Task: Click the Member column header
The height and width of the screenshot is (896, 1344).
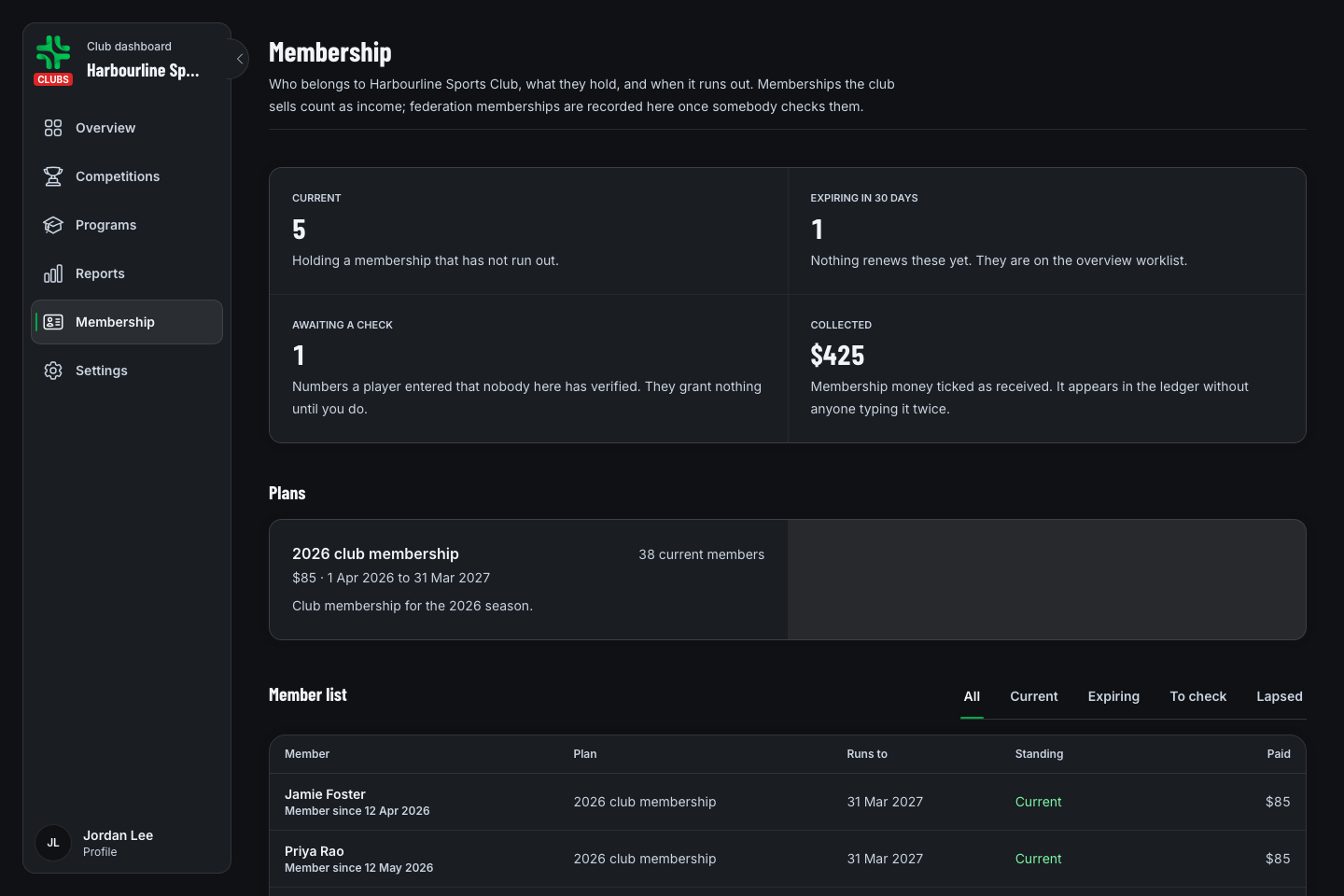Action: pyautogui.click(x=307, y=754)
